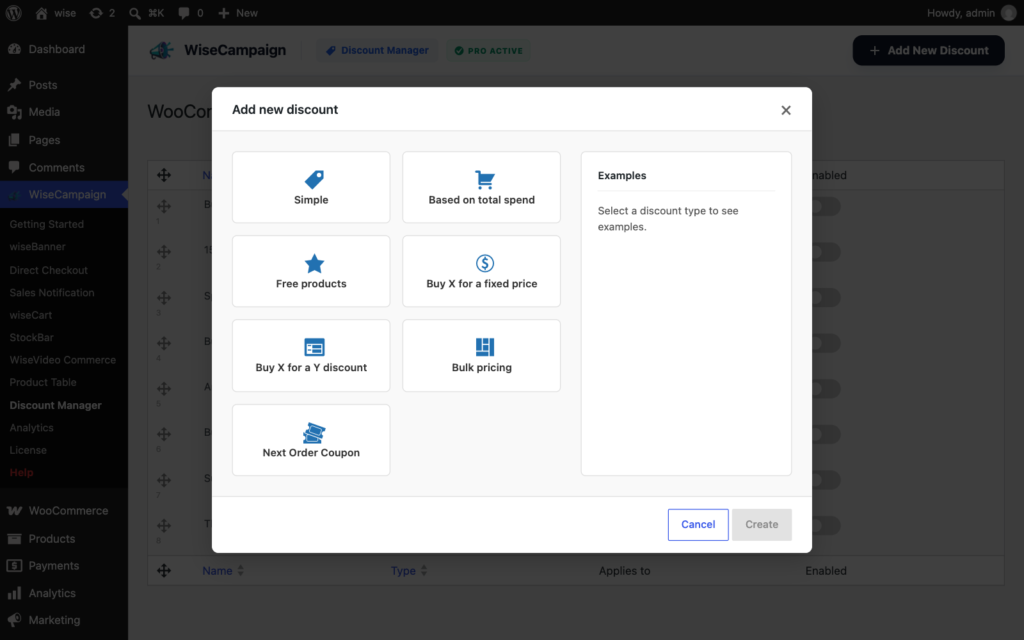Click the Cancel button
Screen dimensions: 1024x640
(698, 524)
